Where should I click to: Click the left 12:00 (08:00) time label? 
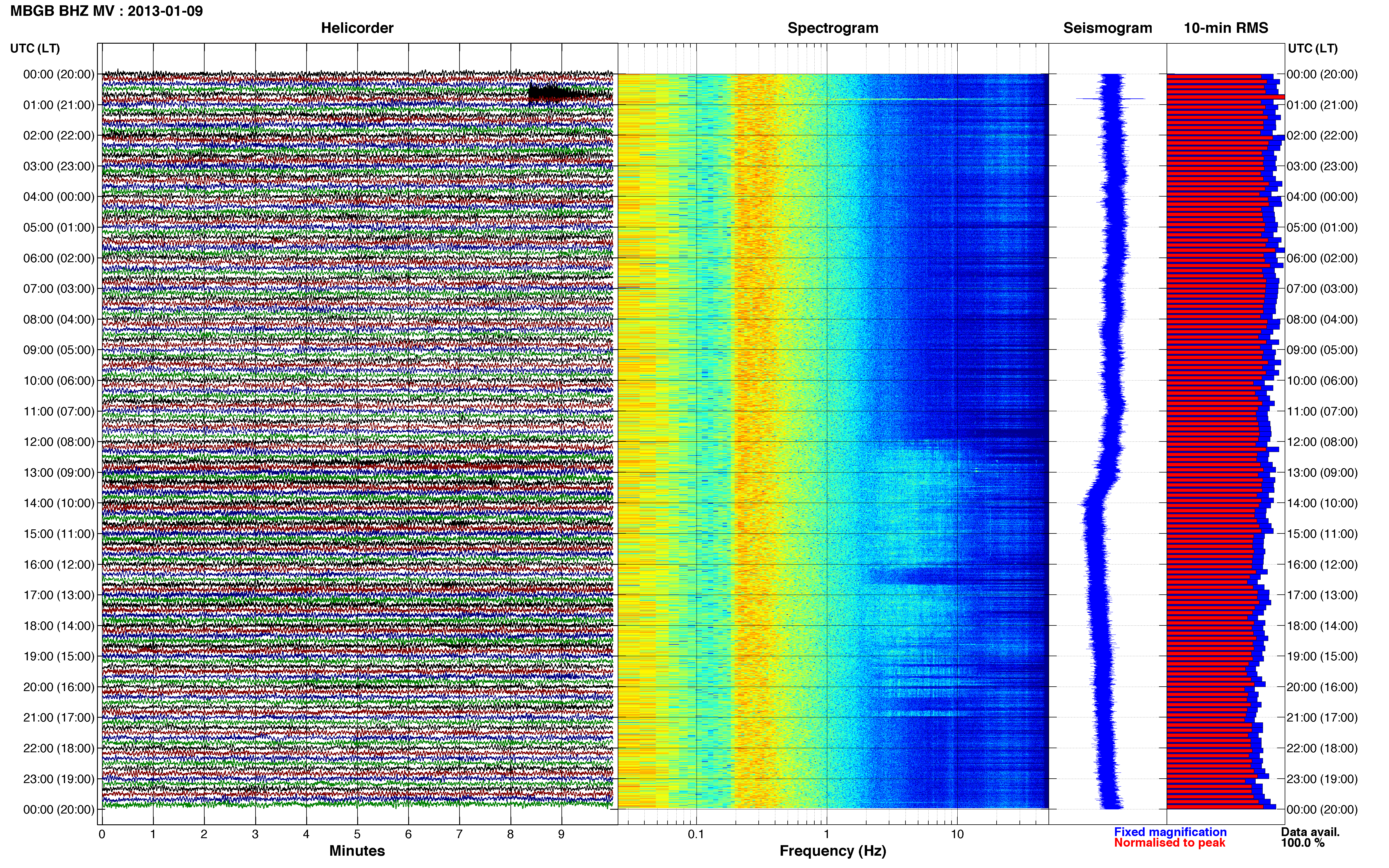59,442
